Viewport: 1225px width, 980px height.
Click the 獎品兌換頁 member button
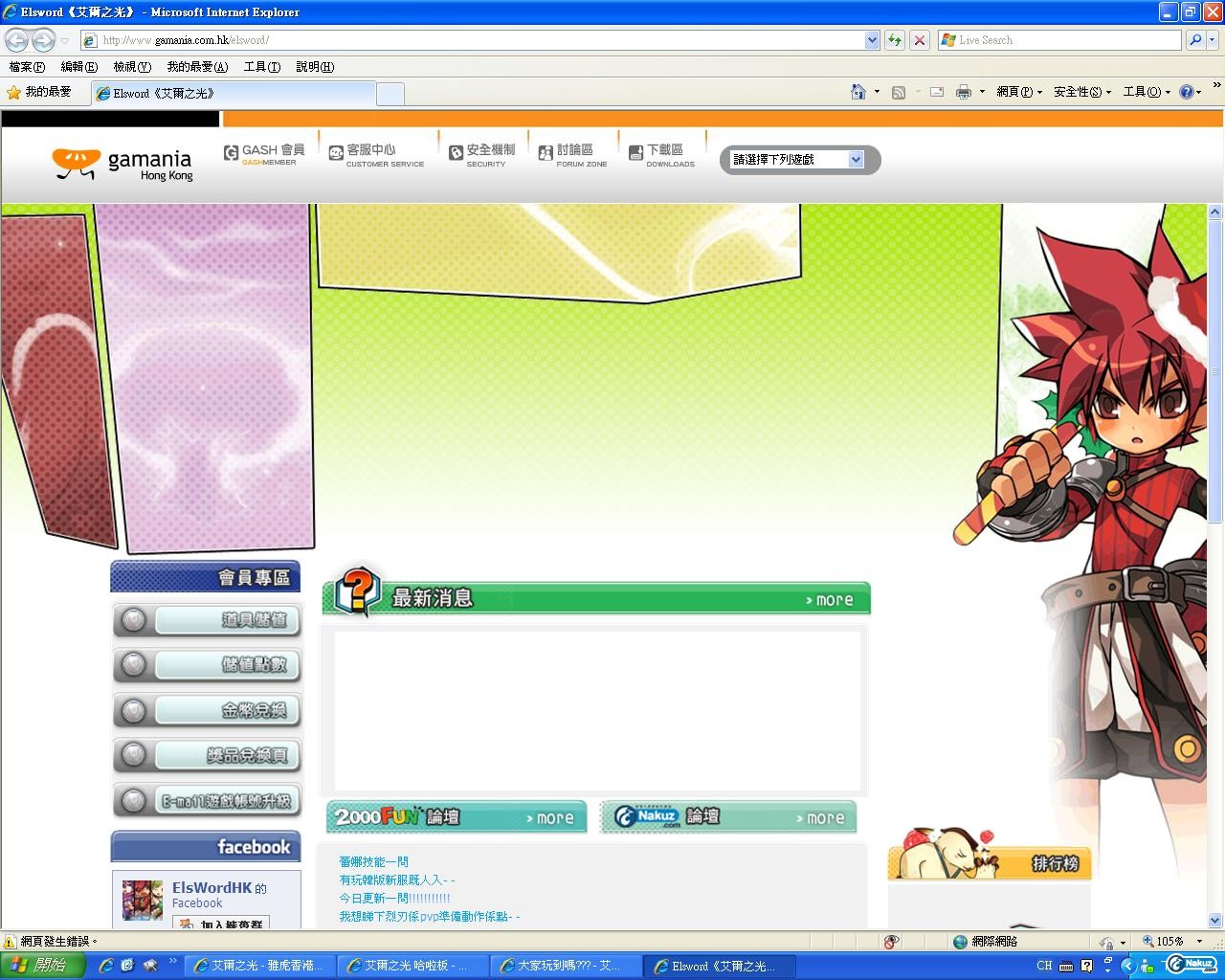(x=207, y=755)
